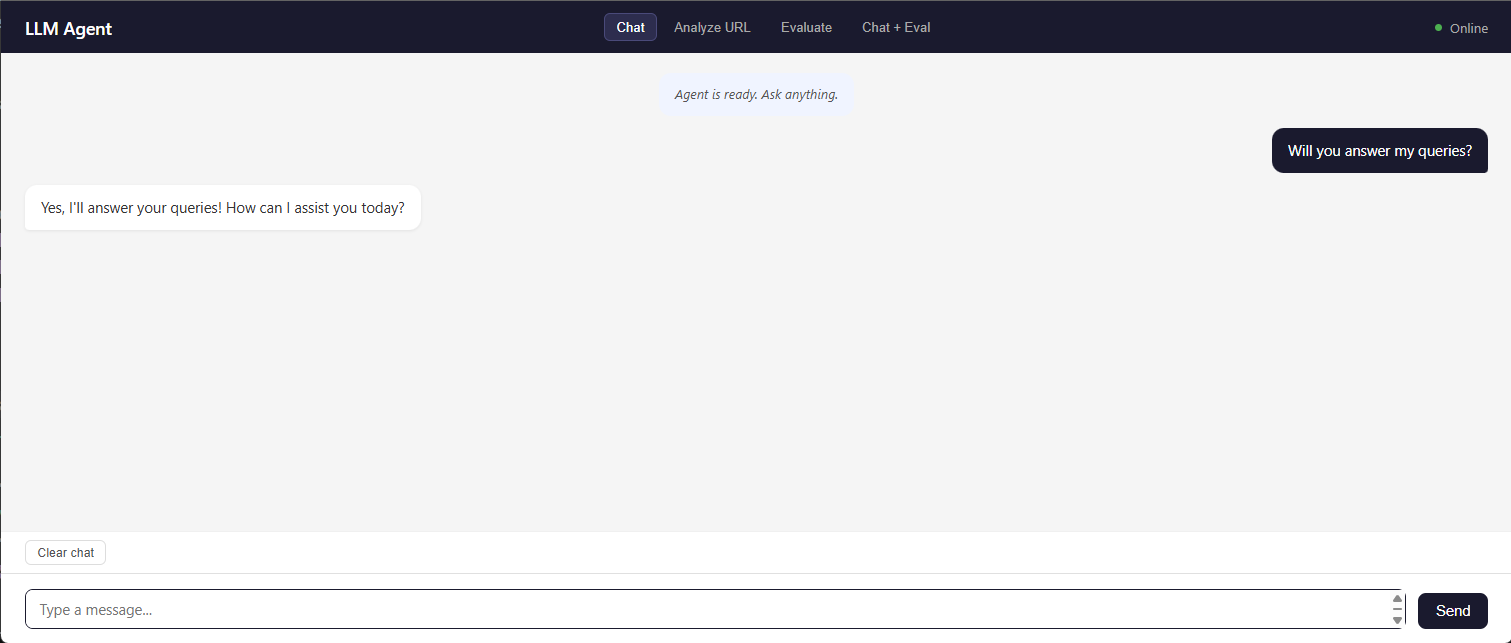
Task: Click the Online status label
Action: [1469, 28]
